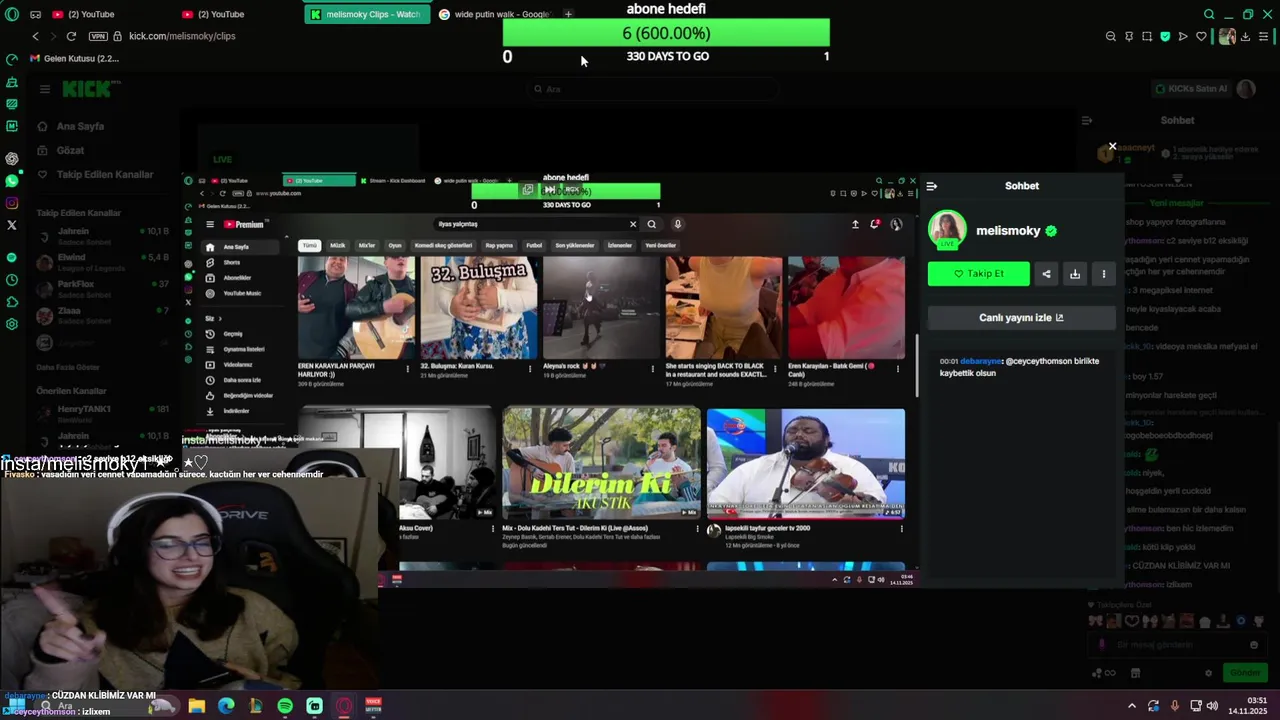
Task: Open clip more options three dots
Action: click(x=1104, y=274)
